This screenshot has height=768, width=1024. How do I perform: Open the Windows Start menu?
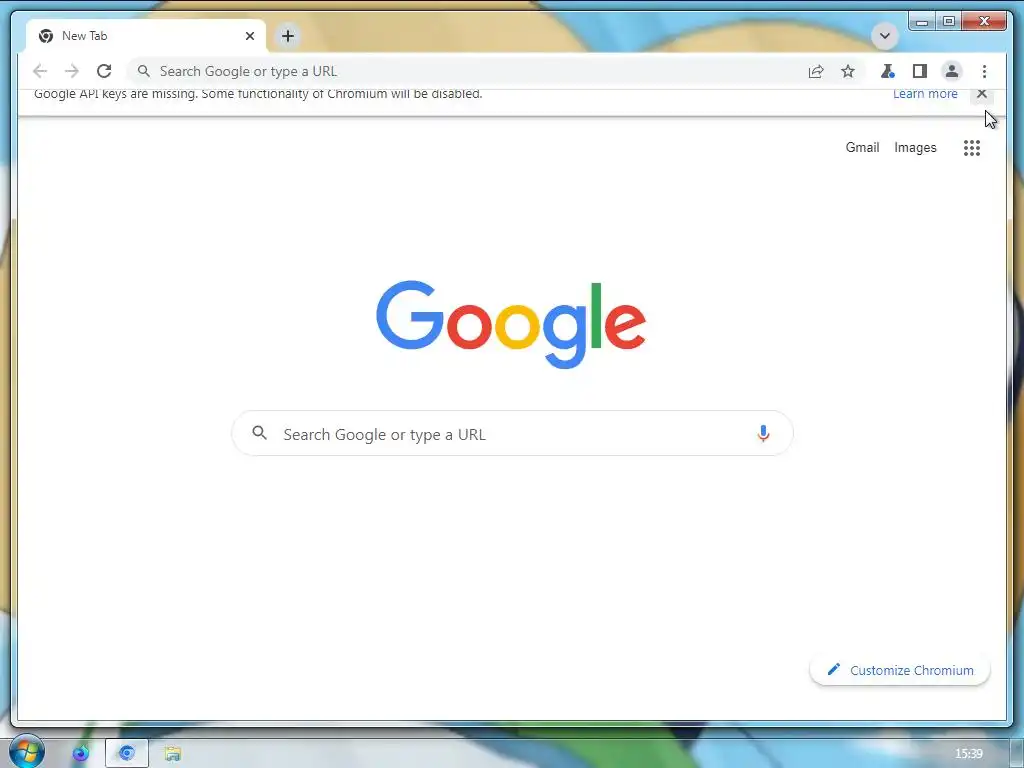click(27, 752)
